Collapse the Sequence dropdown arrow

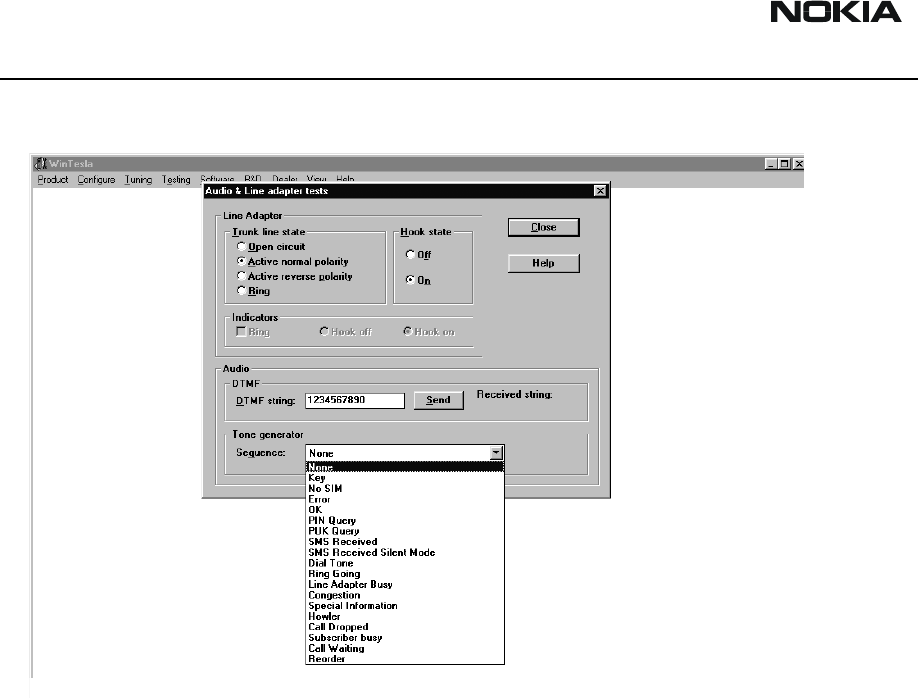(x=496, y=453)
